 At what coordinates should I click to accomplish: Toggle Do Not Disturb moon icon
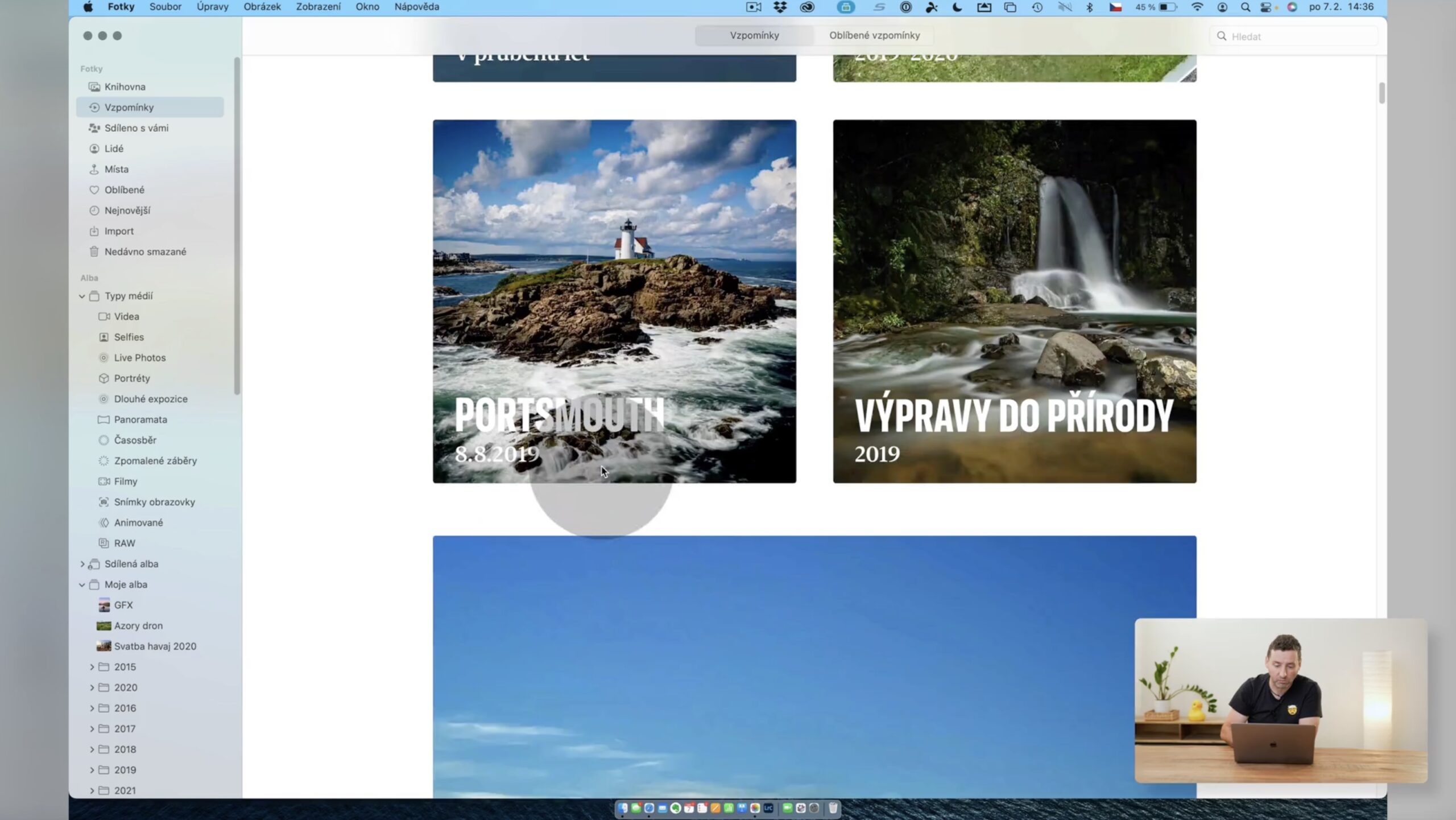tap(957, 7)
